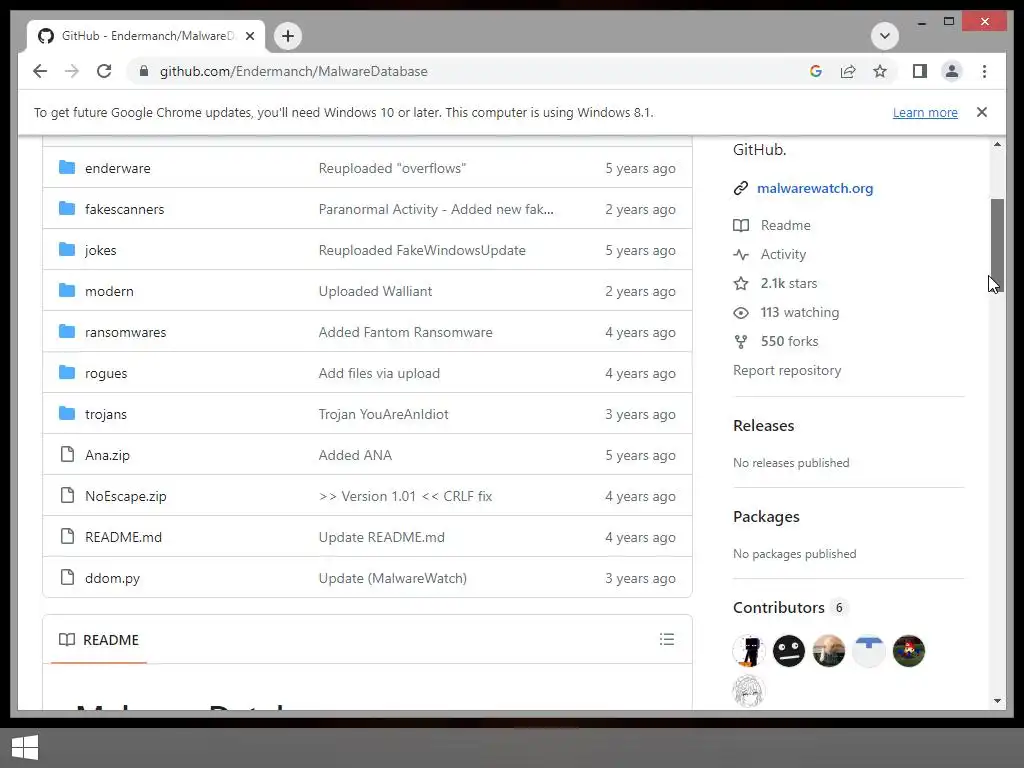Viewport: 1024px width, 768px height.
Task: Bookmark this page with the star icon
Action: [880, 71]
